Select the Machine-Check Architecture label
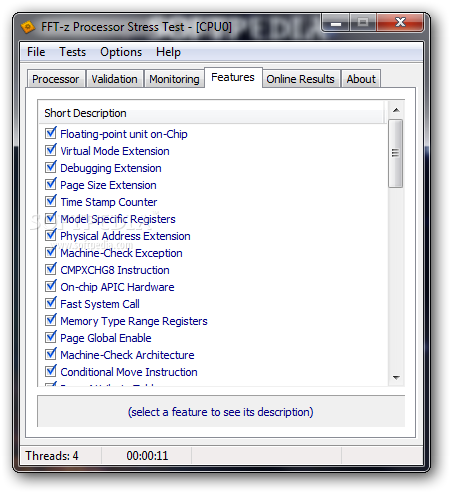The image size is (451, 493). tap(127, 355)
